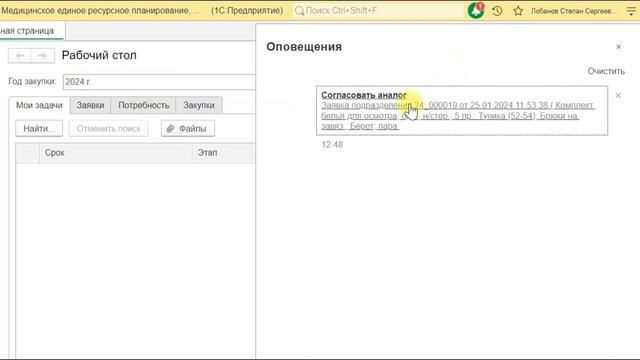
Task: Open the service menu lines icon
Action: click(631, 11)
